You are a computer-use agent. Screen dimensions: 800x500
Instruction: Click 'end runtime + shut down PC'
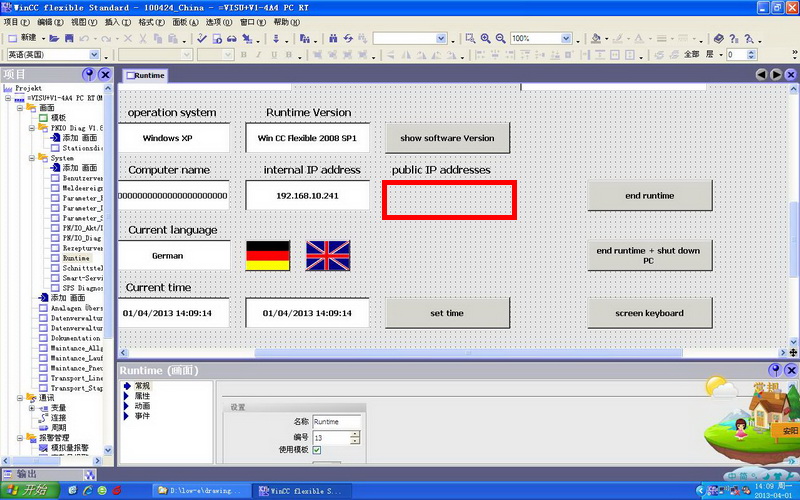click(x=650, y=256)
